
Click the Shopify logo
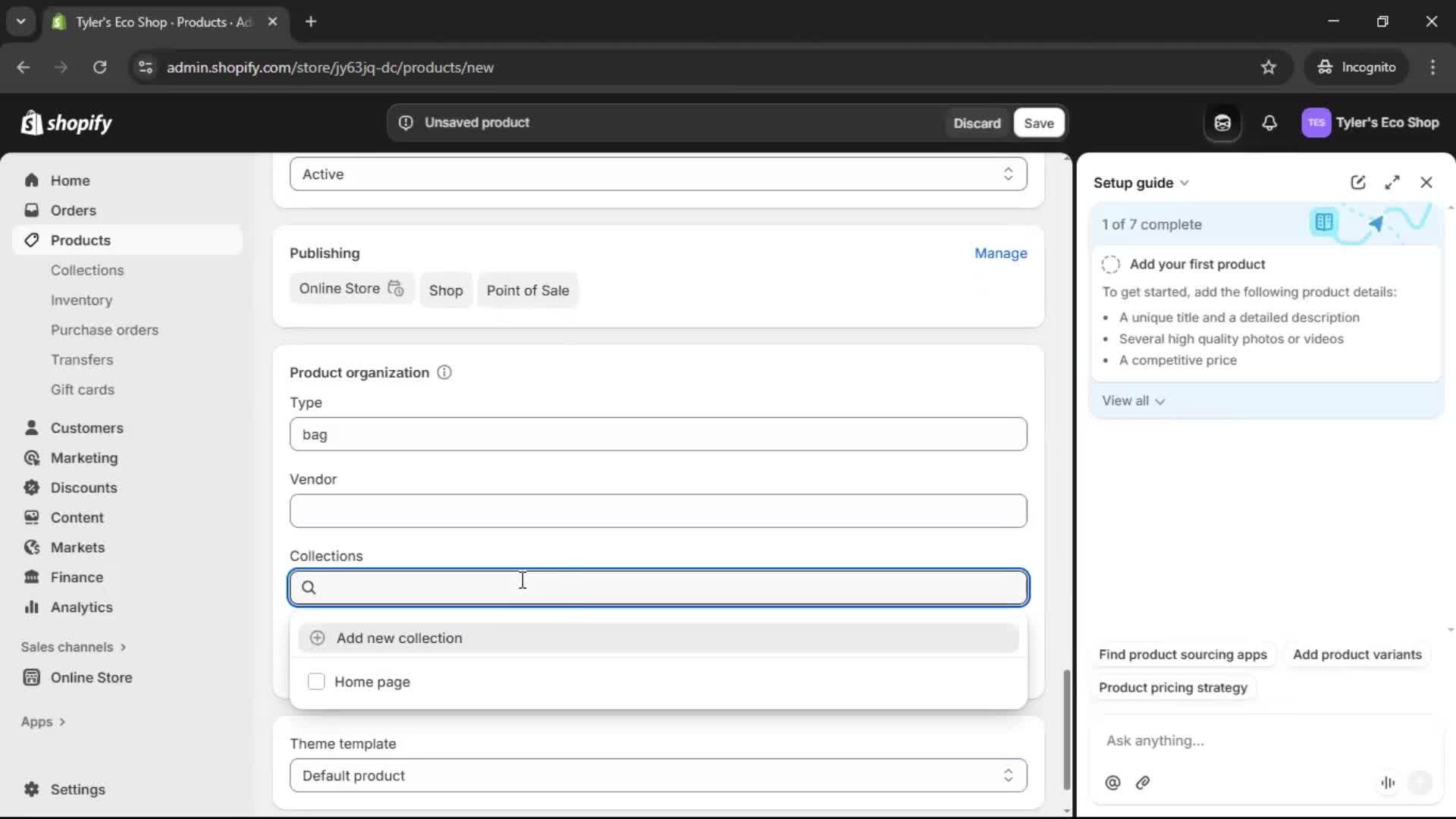pos(66,123)
